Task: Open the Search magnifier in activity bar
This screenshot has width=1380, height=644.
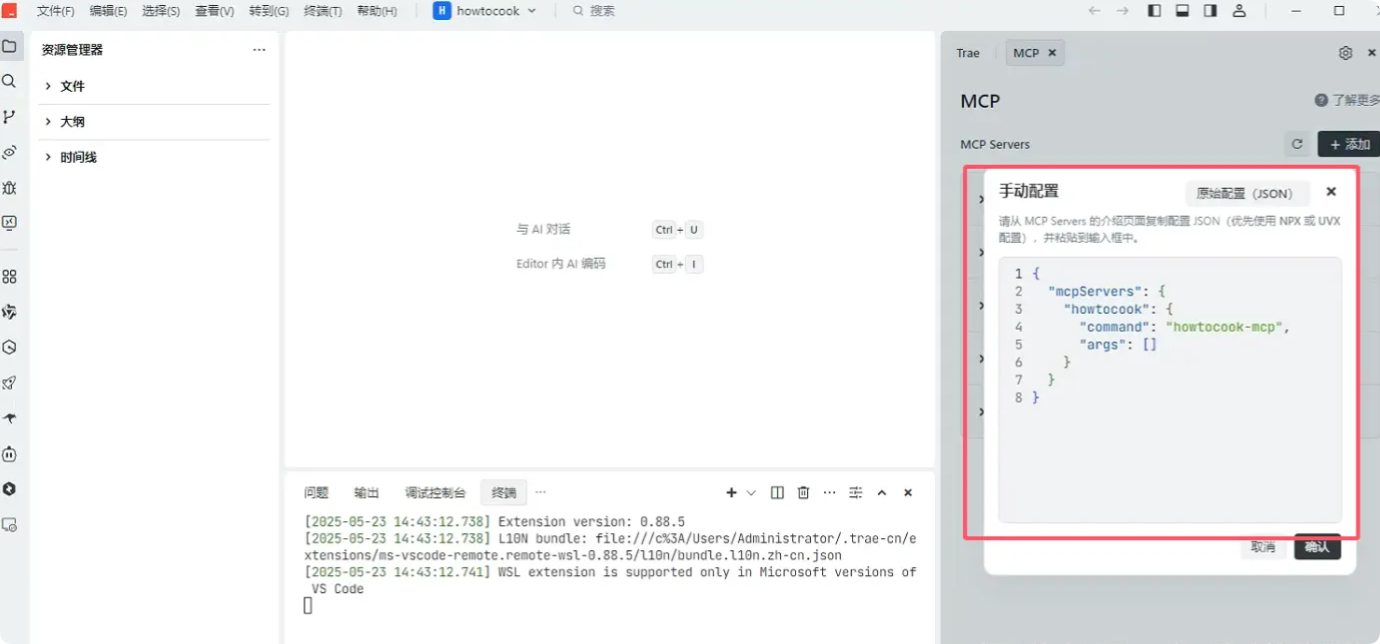Action: [9, 81]
